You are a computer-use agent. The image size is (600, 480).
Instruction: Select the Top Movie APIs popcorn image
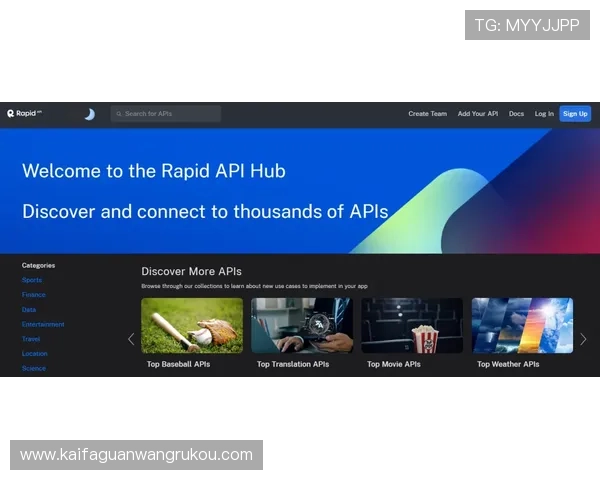(x=412, y=325)
